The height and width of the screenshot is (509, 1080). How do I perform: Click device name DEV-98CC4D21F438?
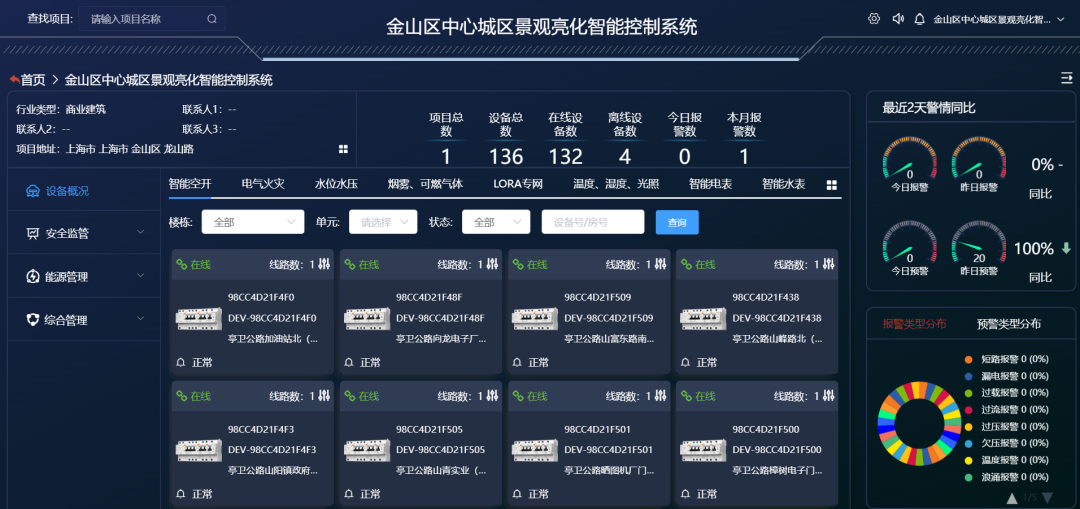click(776, 318)
